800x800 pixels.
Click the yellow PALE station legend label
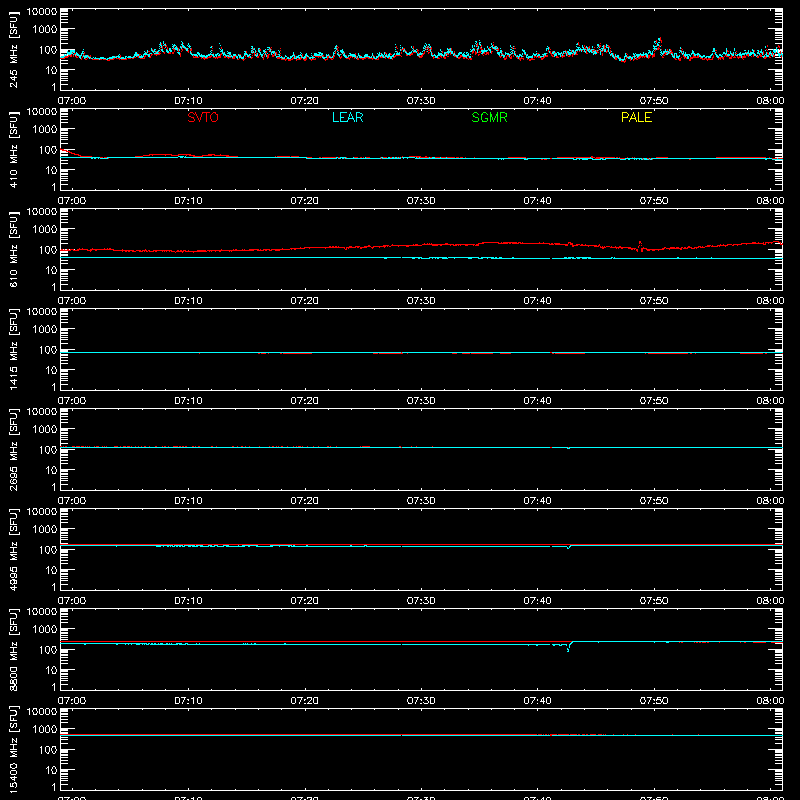tap(636, 117)
